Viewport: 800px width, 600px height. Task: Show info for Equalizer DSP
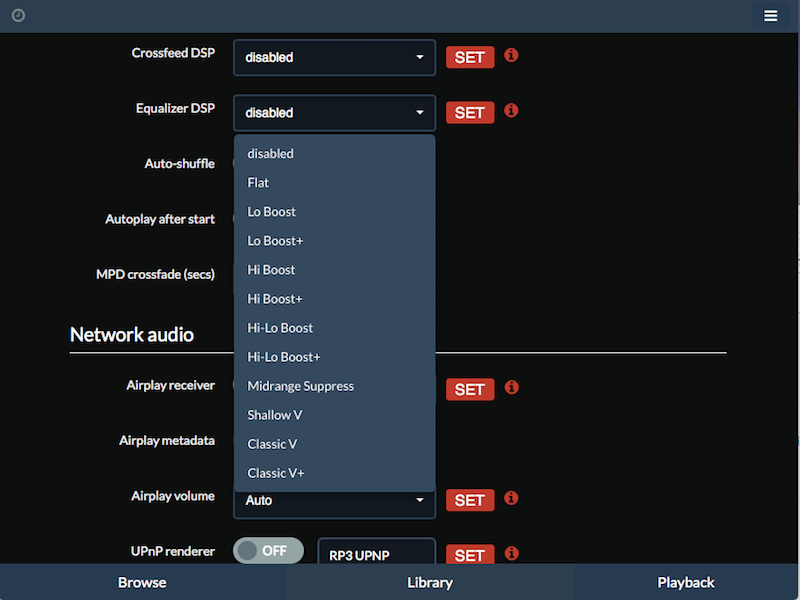511,110
